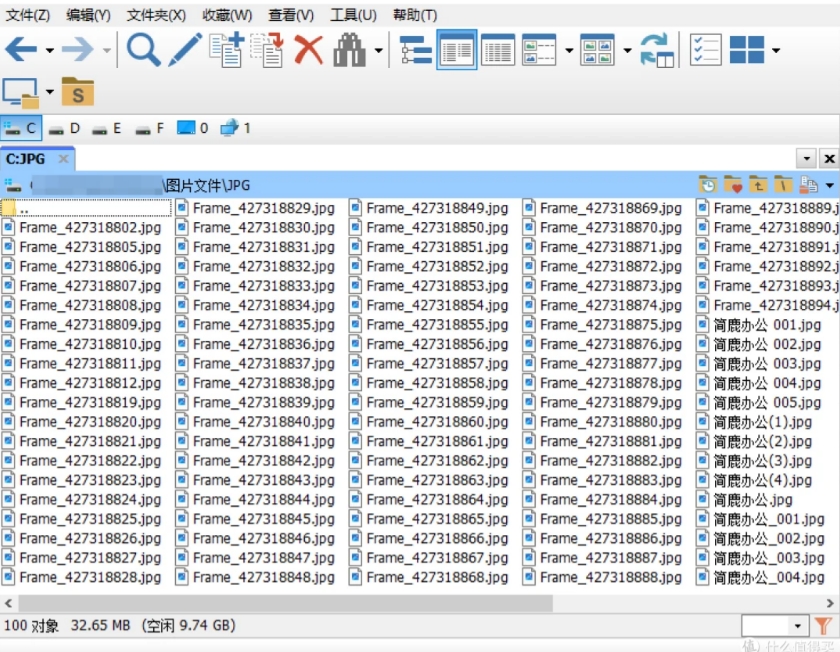Click the horizontal scrollbar thumb
Viewport: 840px width, 652px height.
click(286, 603)
